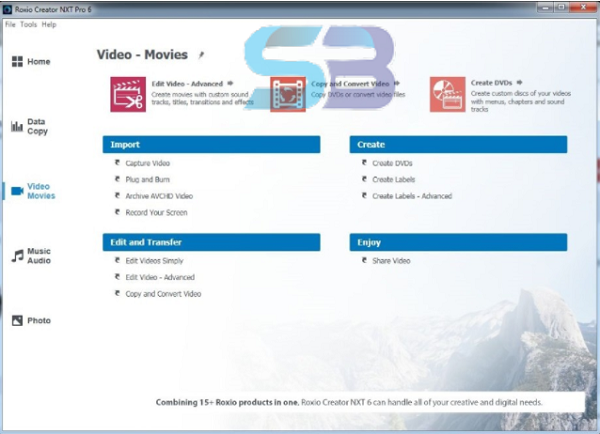Click the Enjoy section header
The image size is (600, 434).
click(458, 242)
